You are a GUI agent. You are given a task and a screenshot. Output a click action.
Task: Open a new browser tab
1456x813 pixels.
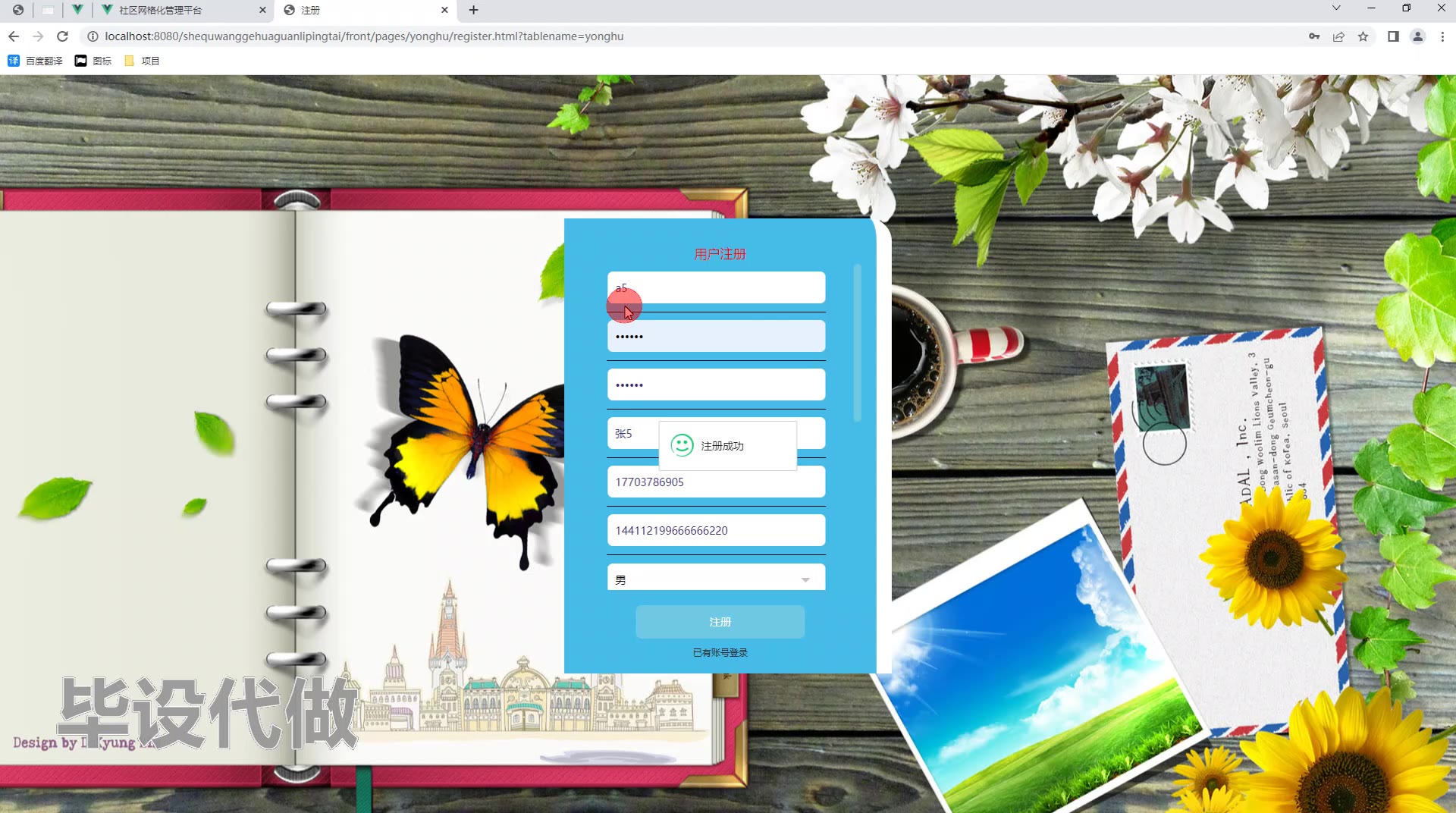click(x=473, y=10)
